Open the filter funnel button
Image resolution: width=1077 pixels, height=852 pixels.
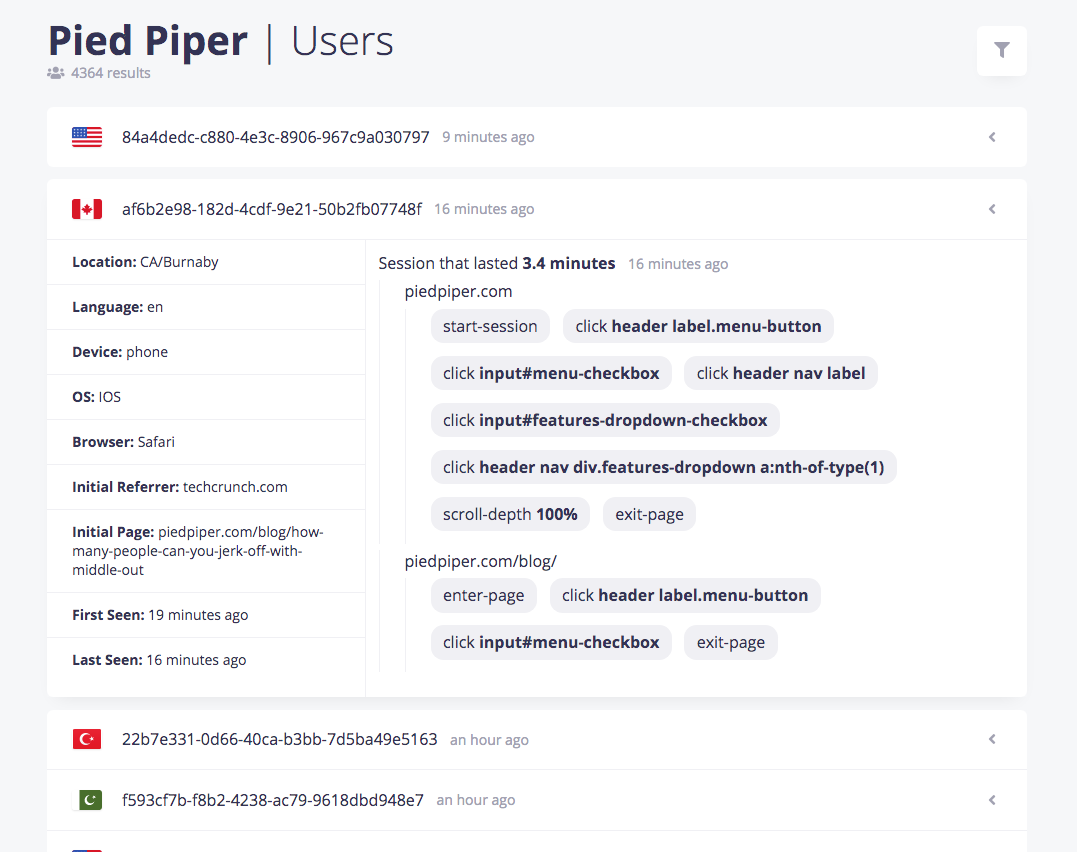tap(1001, 50)
